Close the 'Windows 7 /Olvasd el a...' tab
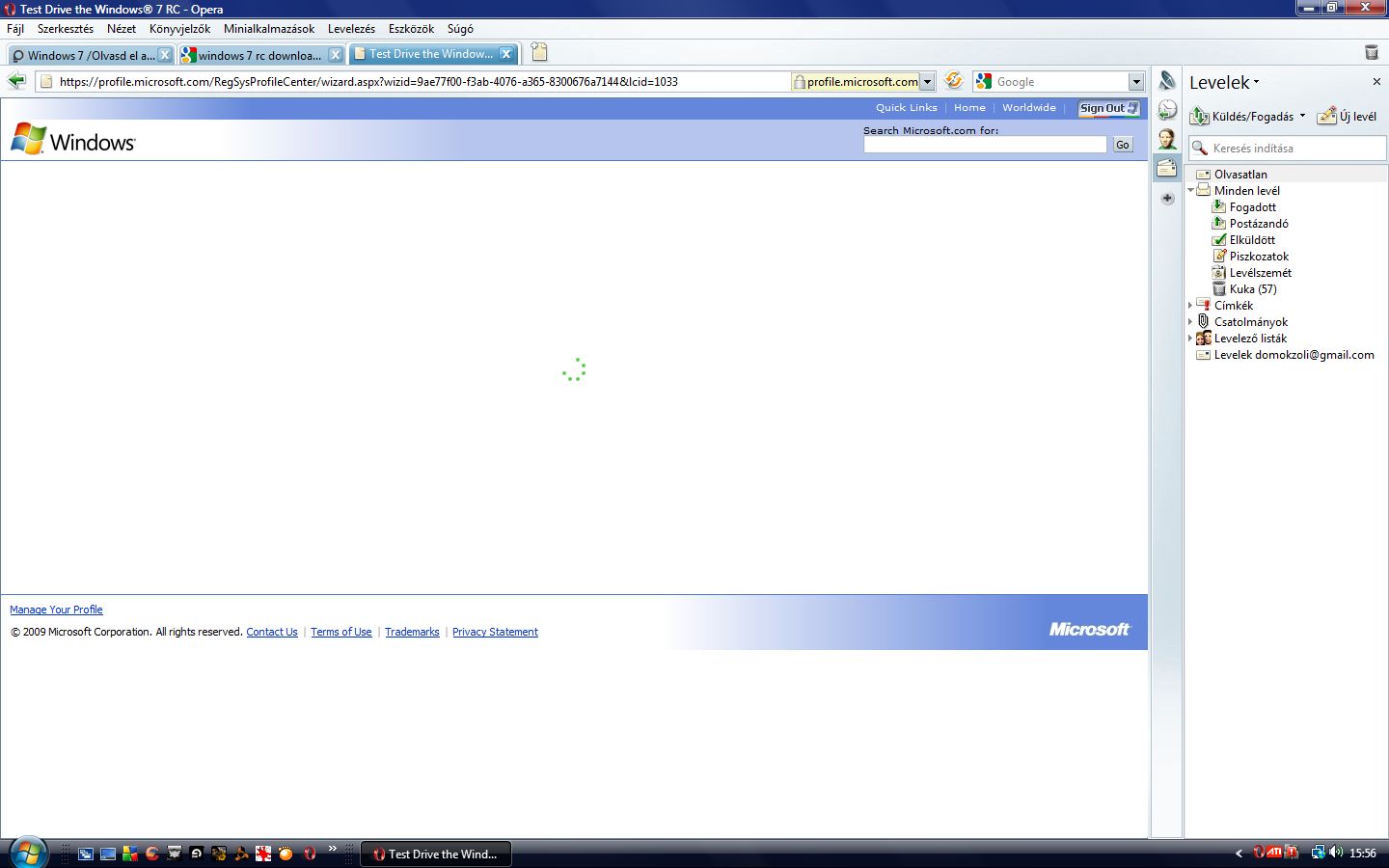Image resolution: width=1389 pixels, height=868 pixels. 165,55
